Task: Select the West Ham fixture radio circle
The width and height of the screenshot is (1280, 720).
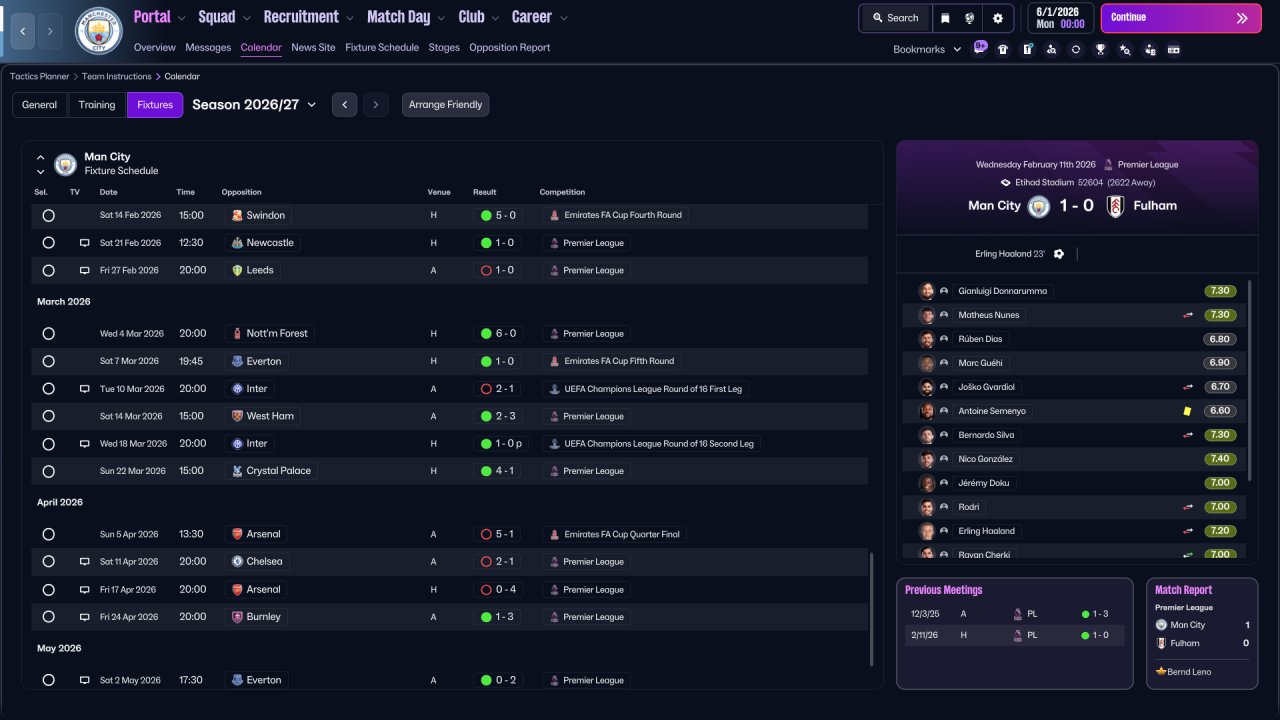Action: click(48, 416)
